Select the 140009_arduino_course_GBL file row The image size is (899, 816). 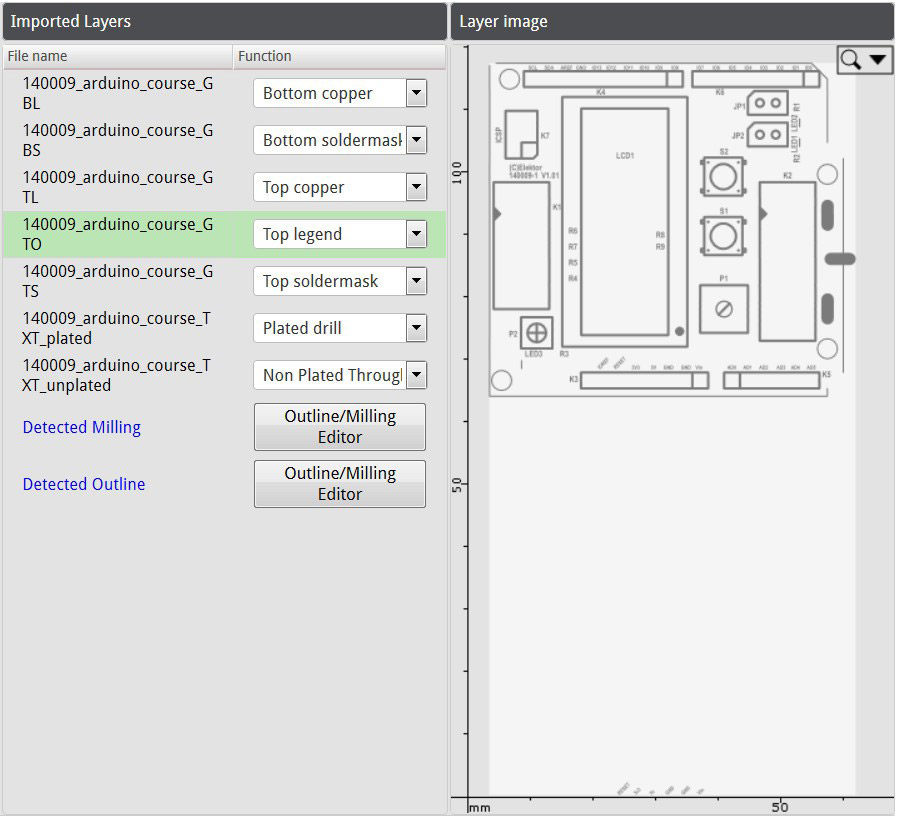pos(225,93)
